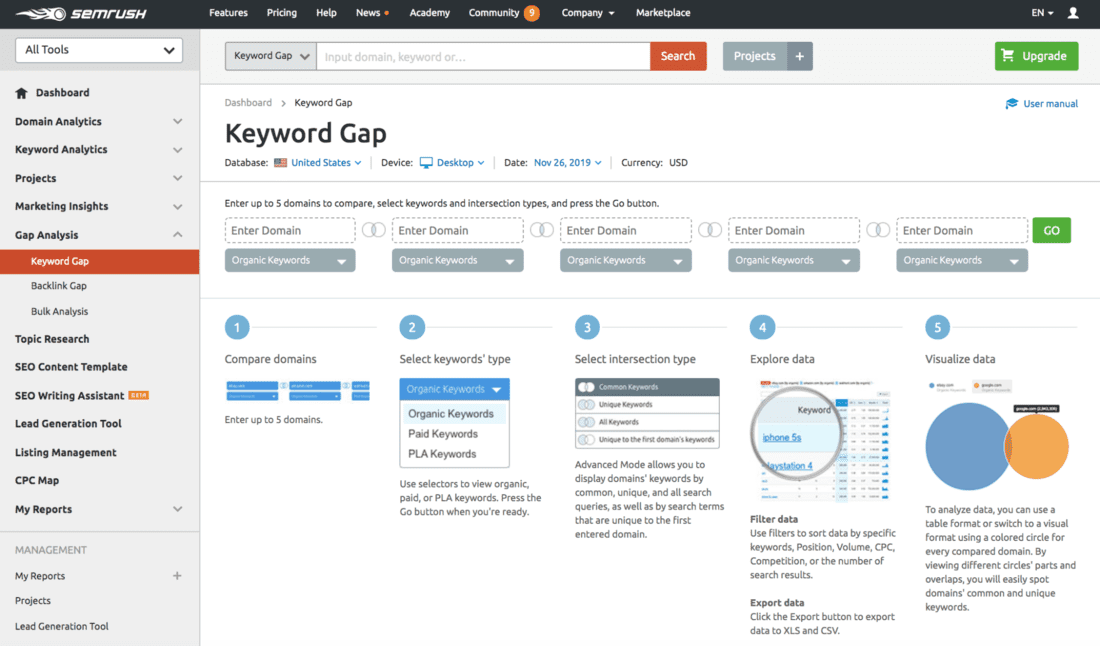Viewport: 1100px width, 646px height.
Task: Click the paper-plane icon beside User manual
Action: point(1010,103)
